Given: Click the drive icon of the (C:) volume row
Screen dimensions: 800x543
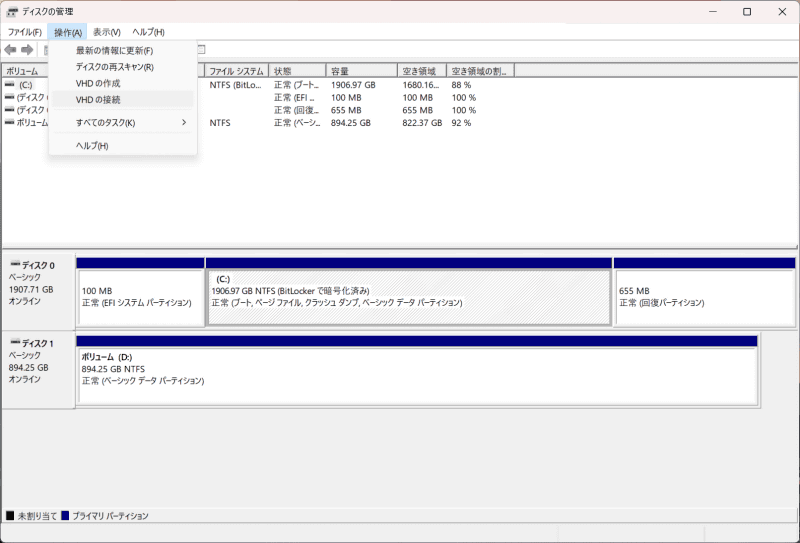Looking at the screenshot, I should [x=10, y=84].
